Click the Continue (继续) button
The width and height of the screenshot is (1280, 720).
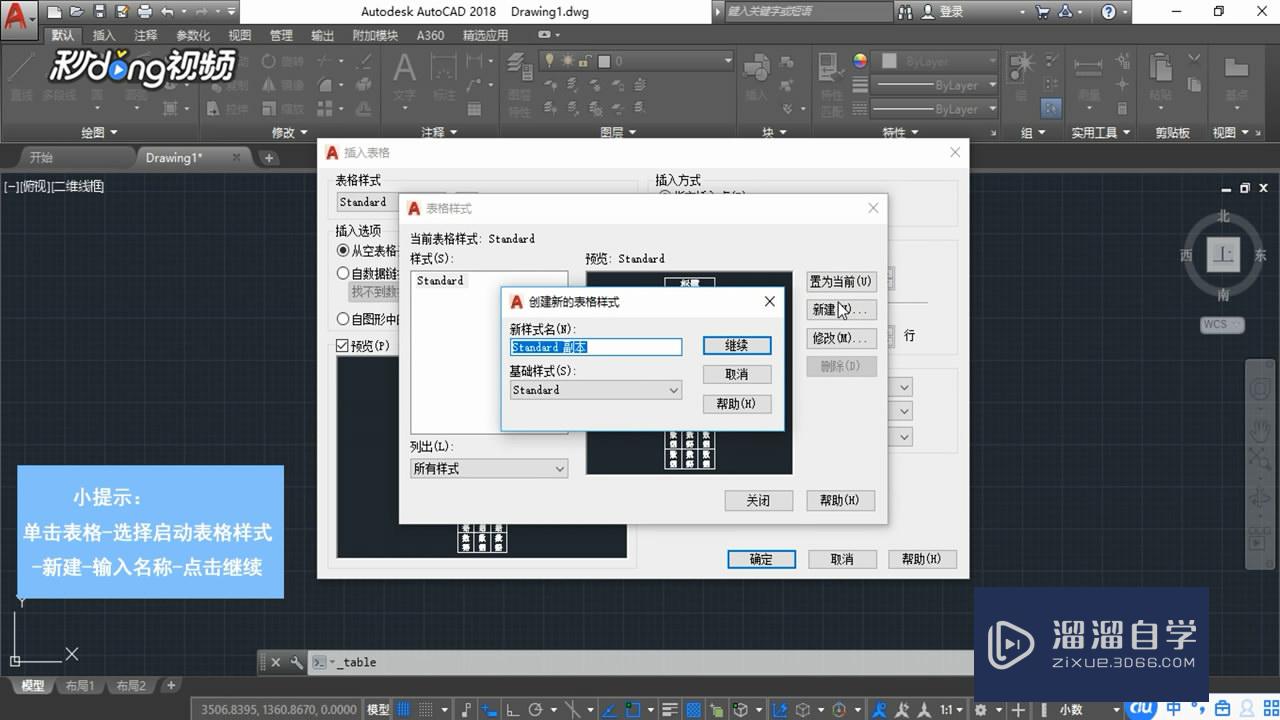pyautogui.click(x=737, y=345)
